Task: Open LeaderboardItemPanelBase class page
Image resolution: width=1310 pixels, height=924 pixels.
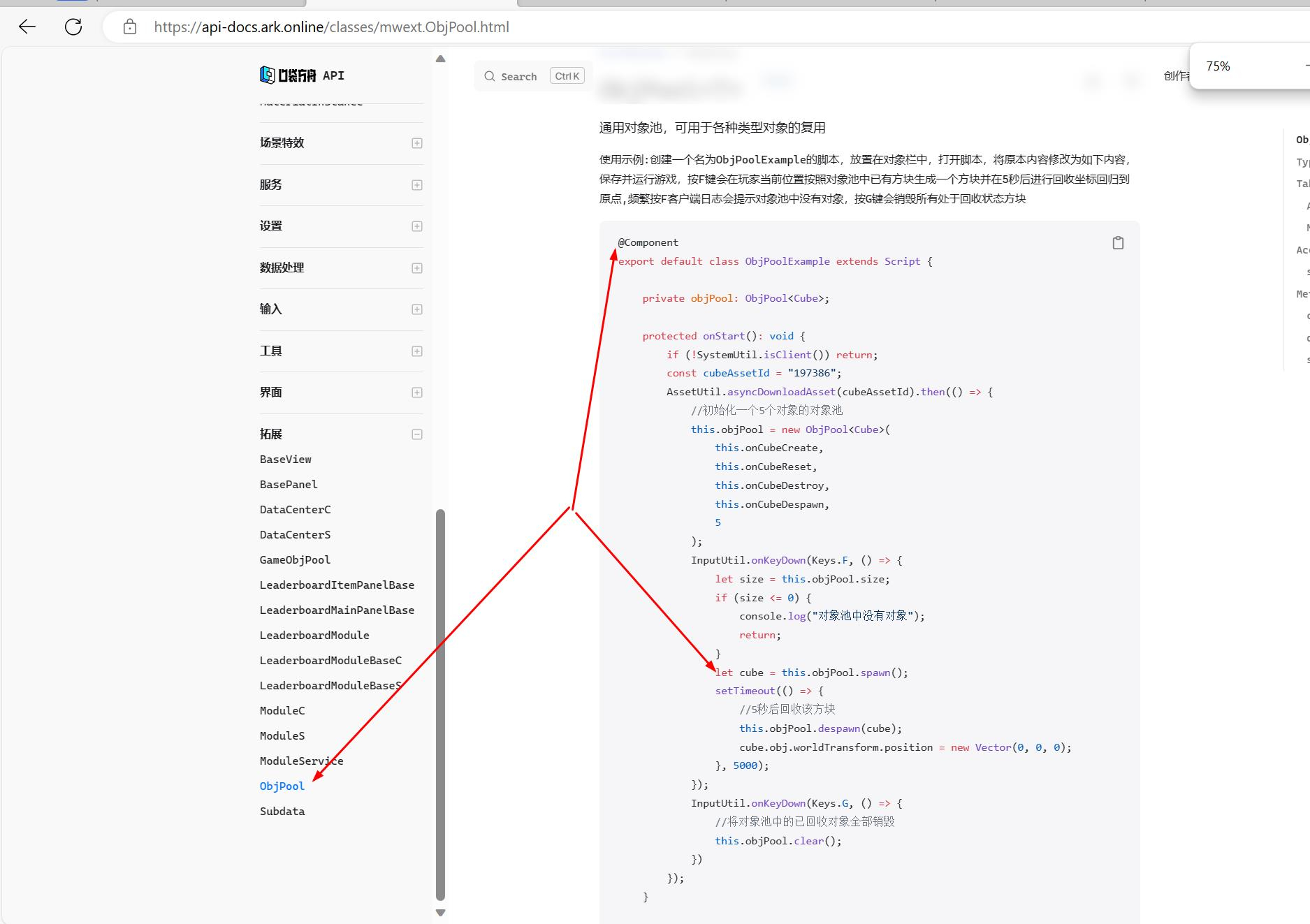Action: [337, 585]
